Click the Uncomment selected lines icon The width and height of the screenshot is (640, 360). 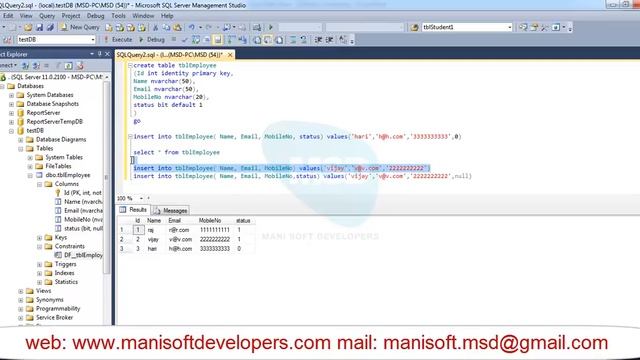click(x=303, y=40)
